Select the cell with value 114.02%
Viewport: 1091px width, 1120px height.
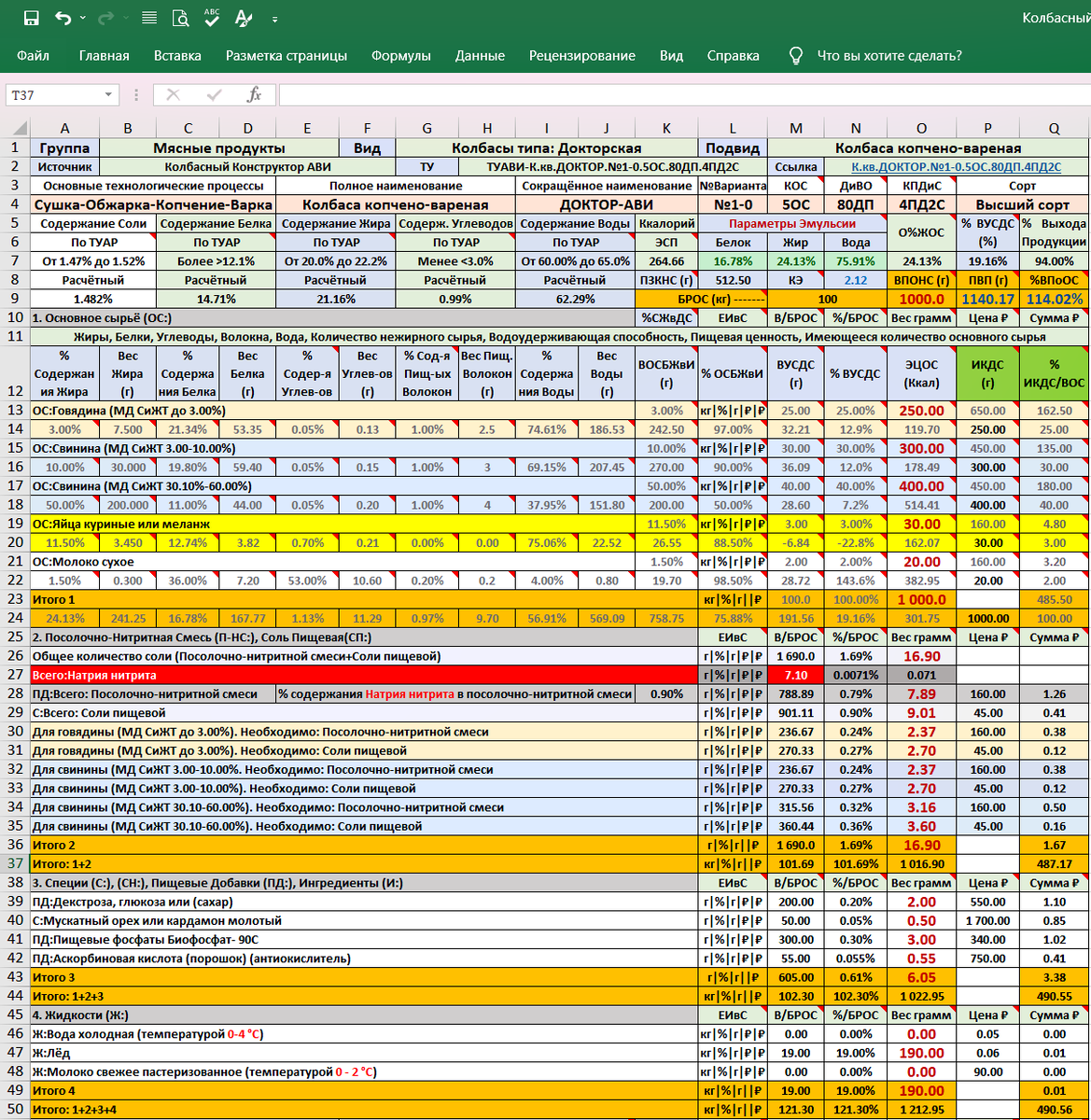(1054, 299)
